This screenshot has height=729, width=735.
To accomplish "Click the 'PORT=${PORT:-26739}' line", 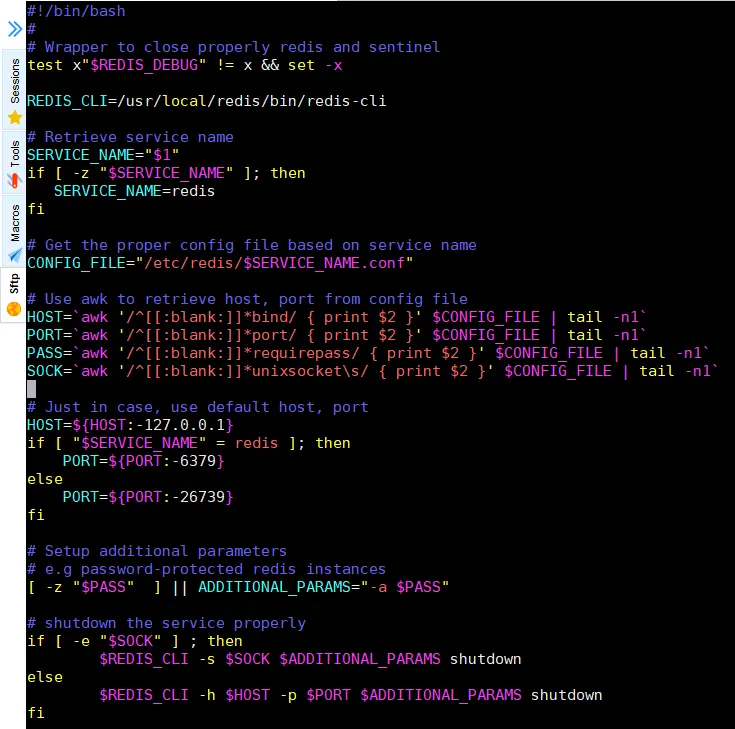I will [148, 497].
